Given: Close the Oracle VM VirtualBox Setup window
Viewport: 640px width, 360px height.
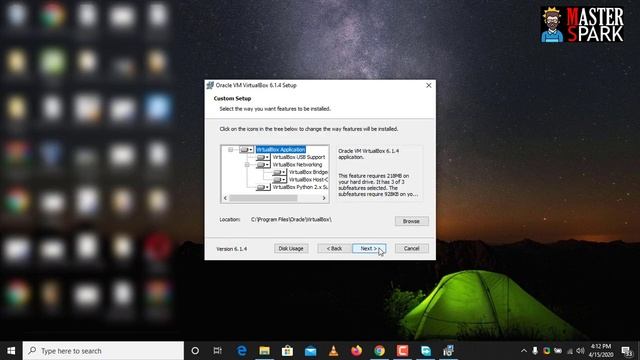Looking at the screenshot, I should (x=429, y=85).
